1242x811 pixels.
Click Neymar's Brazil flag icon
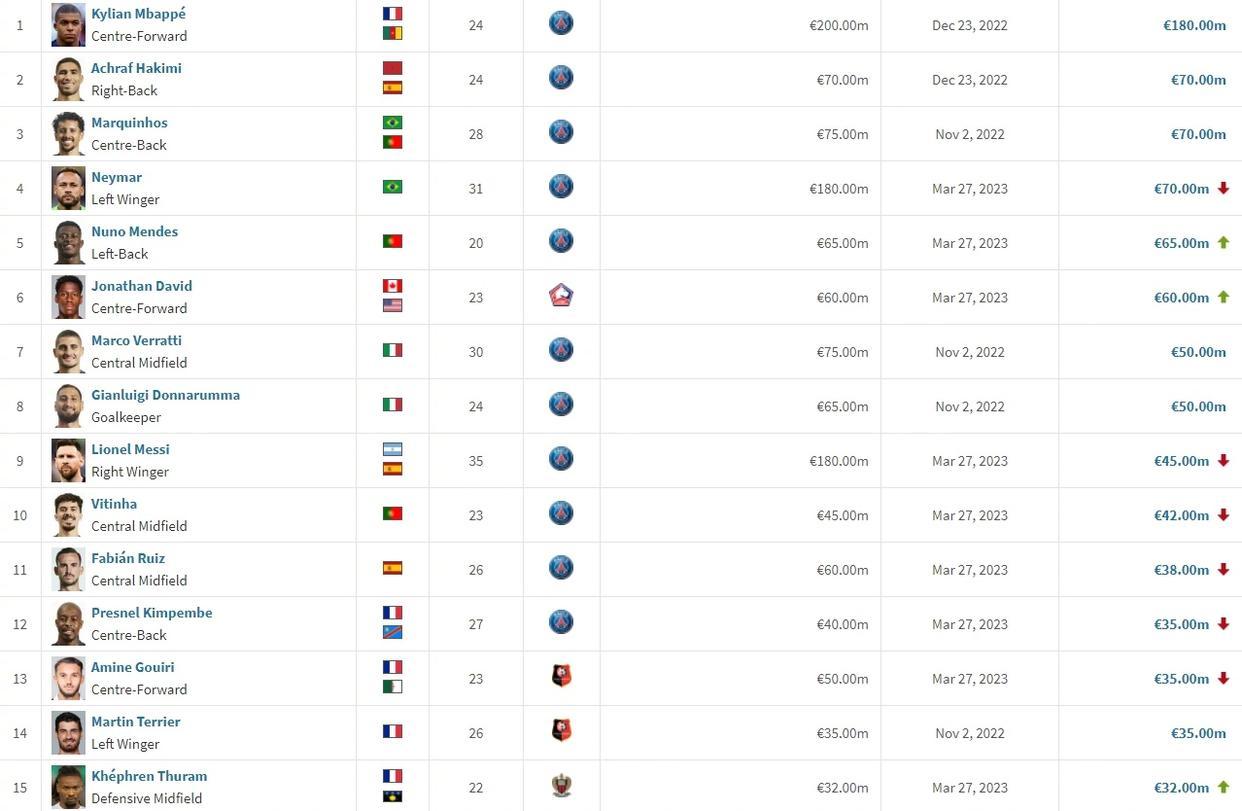pyautogui.click(x=392, y=187)
